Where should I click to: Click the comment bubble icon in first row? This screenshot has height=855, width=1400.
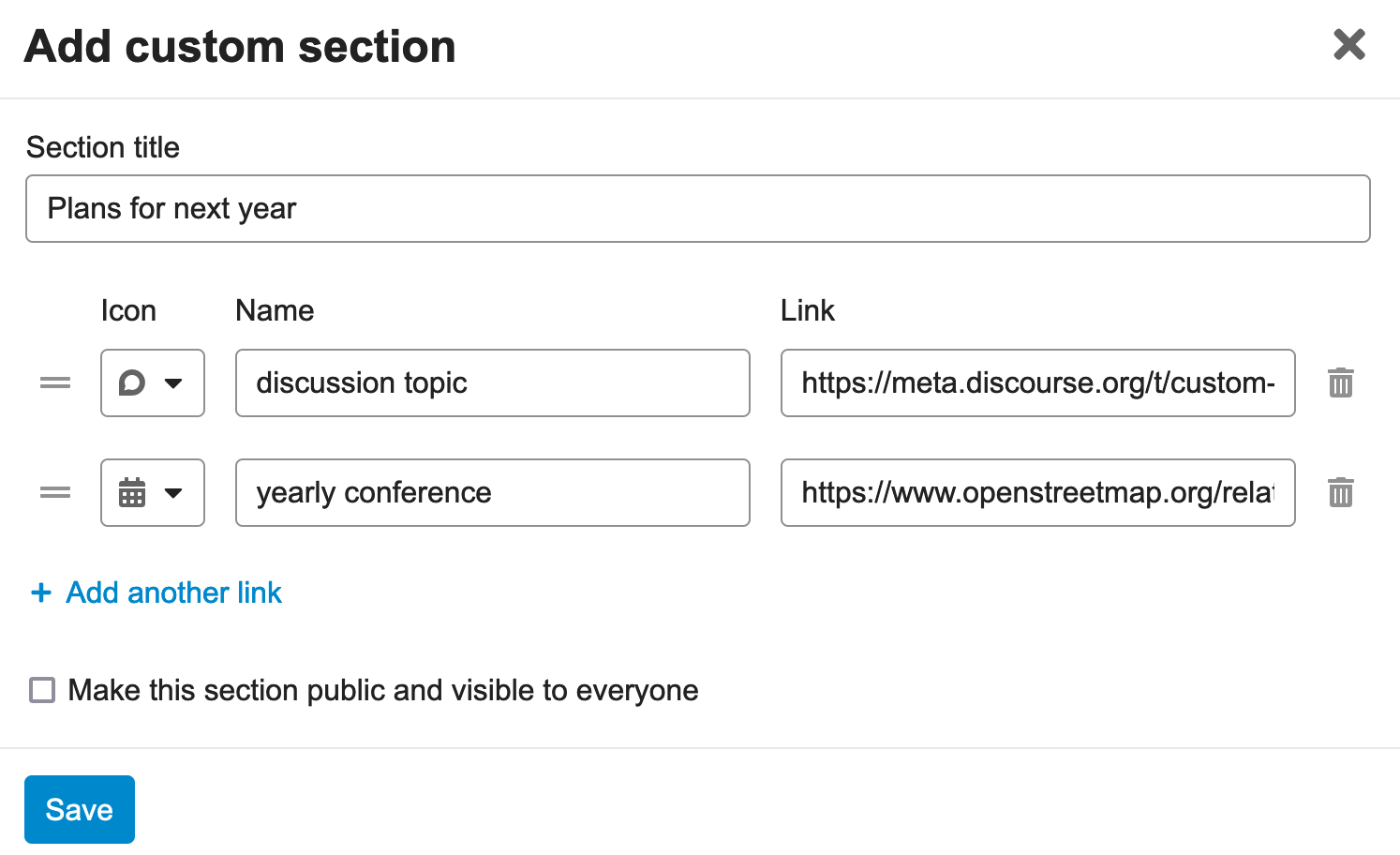[x=132, y=382]
